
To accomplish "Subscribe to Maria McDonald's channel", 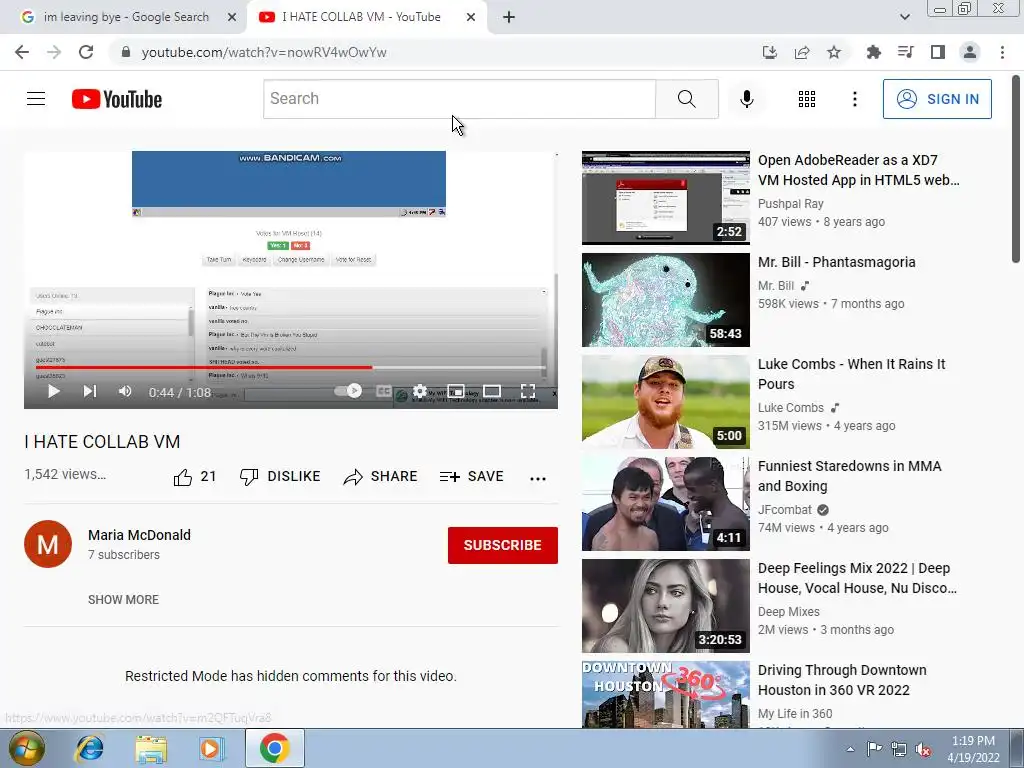I will point(502,545).
